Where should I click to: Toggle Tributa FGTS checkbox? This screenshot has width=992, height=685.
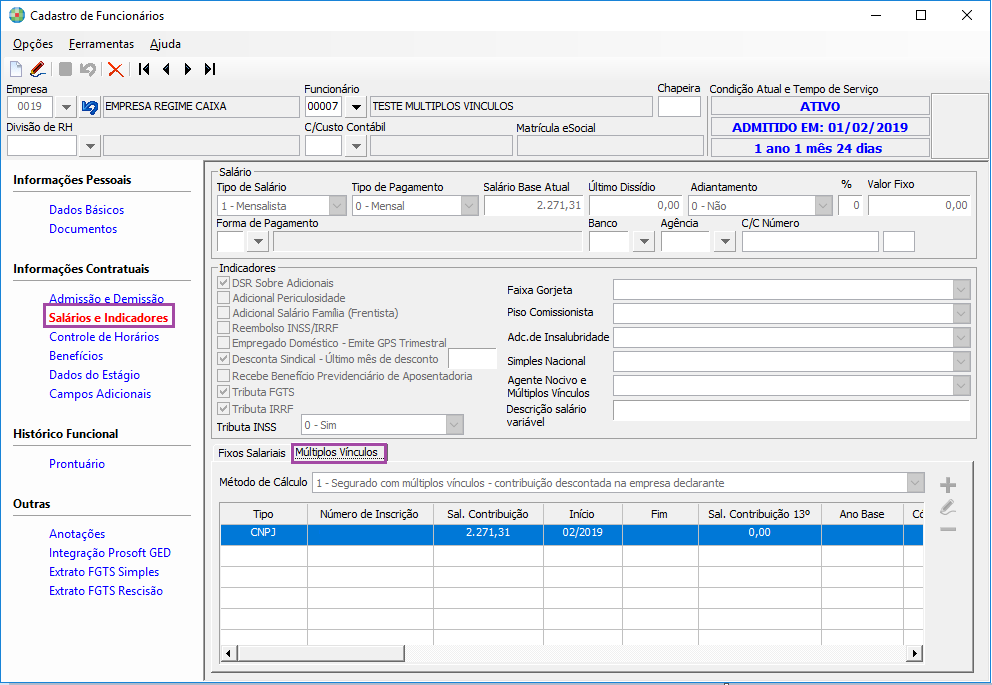pyautogui.click(x=223, y=392)
